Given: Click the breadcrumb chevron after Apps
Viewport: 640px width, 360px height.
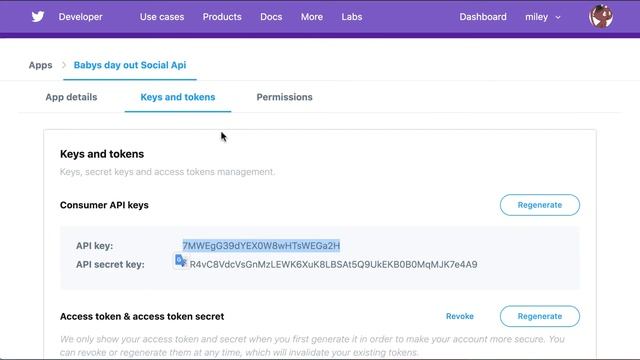Looking at the screenshot, I should (x=64, y=65).
